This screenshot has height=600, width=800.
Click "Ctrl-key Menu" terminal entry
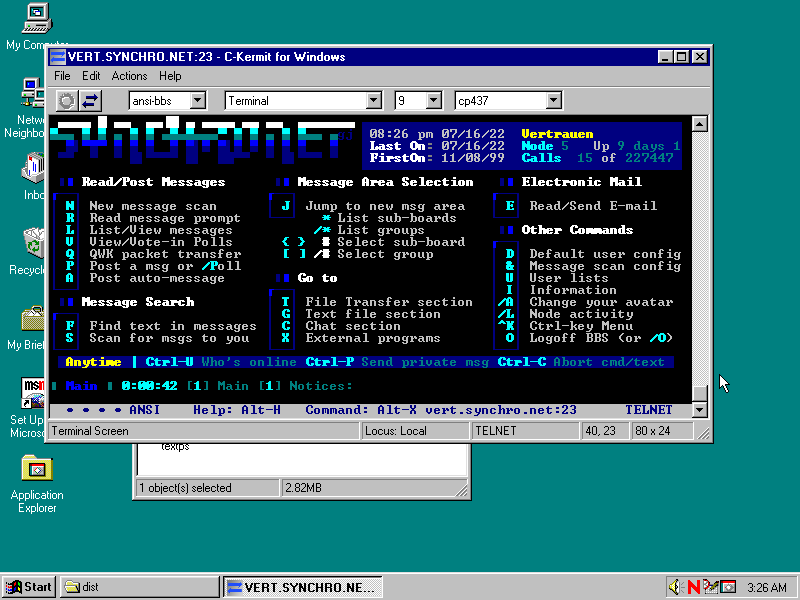point(581,326)
